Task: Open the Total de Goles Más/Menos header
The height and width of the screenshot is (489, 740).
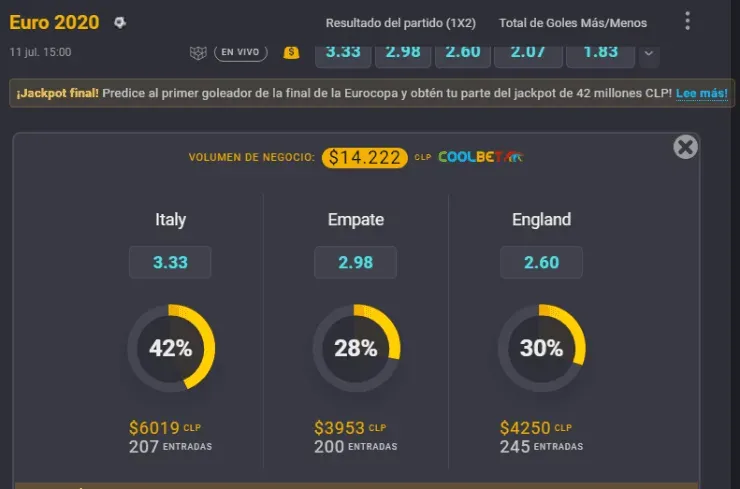Action: pos(573,22)
